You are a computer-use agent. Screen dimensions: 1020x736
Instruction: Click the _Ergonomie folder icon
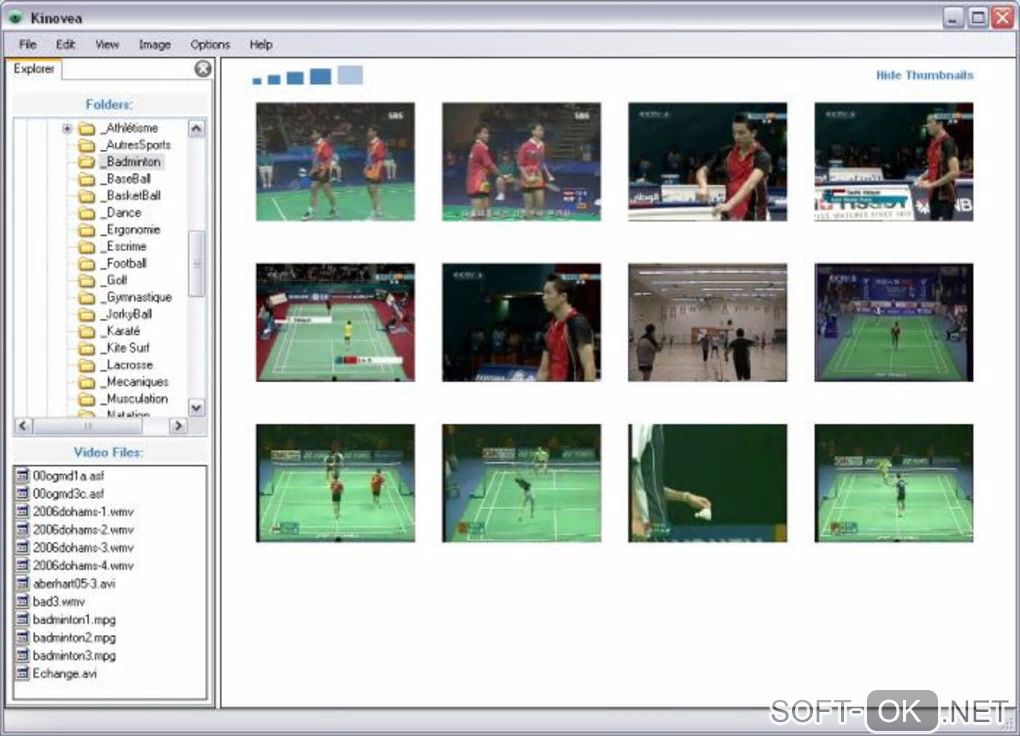click(87, 230)
